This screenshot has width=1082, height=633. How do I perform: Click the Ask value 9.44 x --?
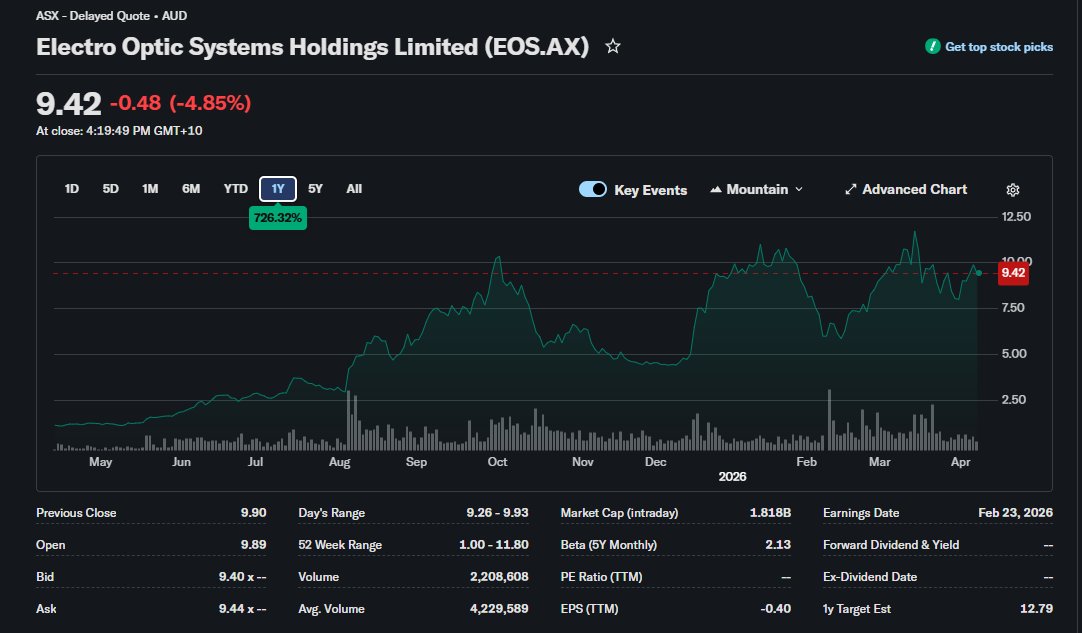point(242,608)
